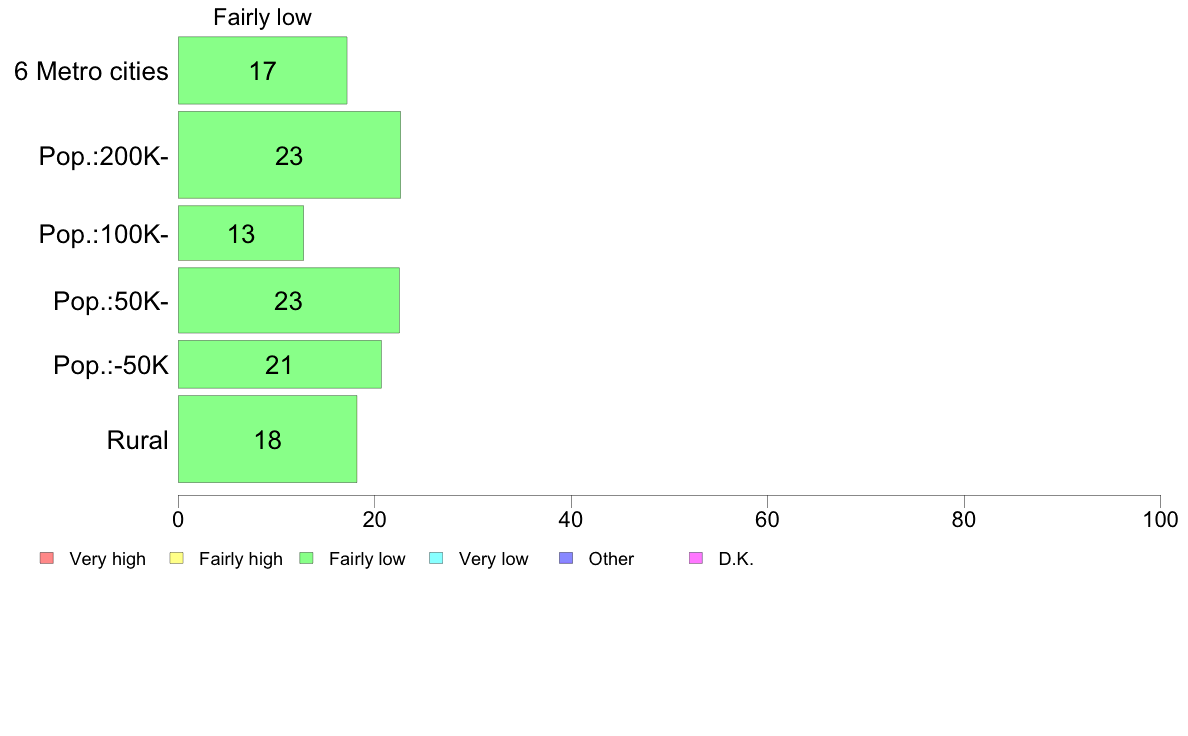Click the Very high legend text
Screen dimensions: 1188x736
tap(108, 559)
